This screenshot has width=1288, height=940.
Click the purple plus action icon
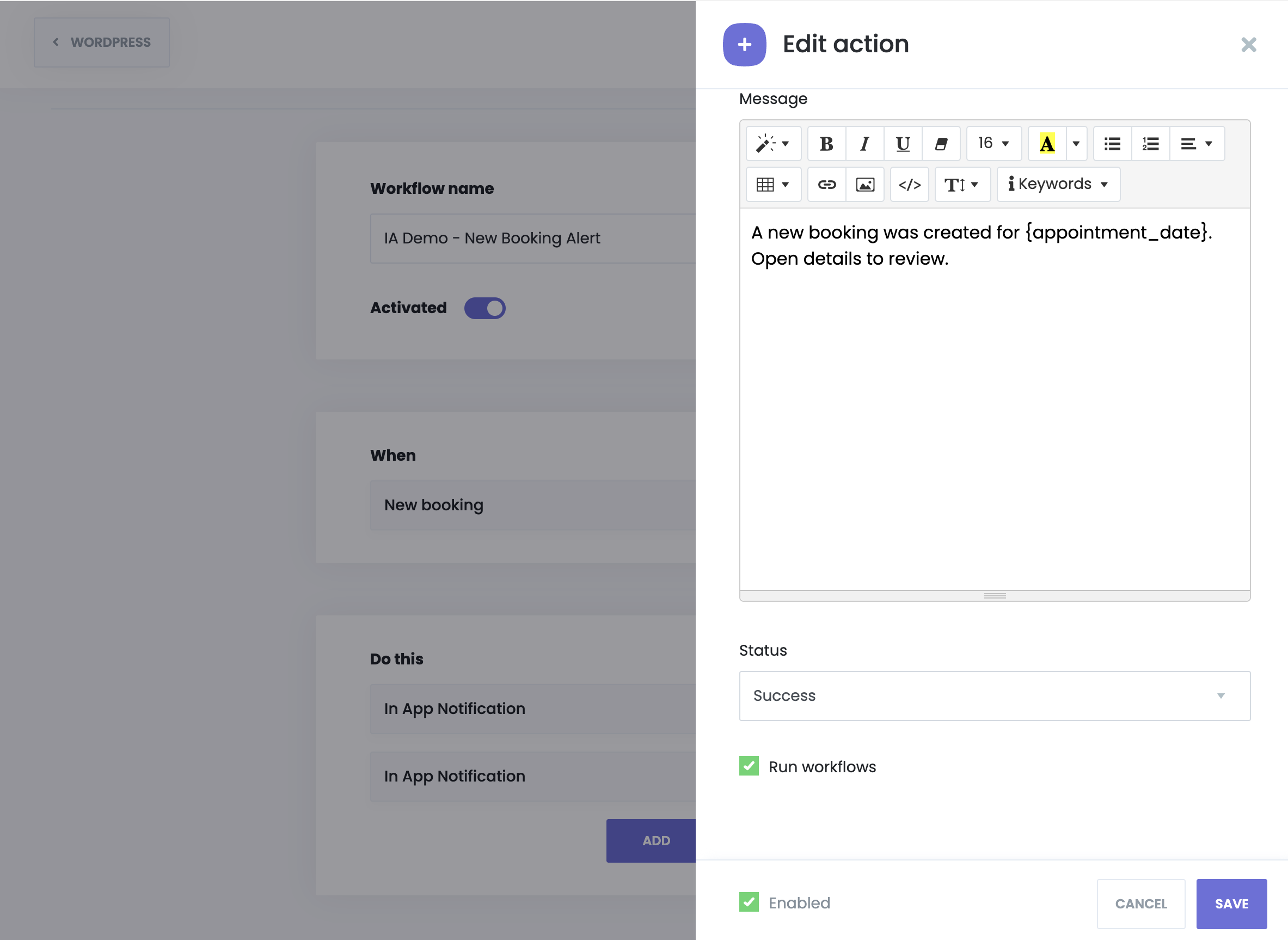(x=744, y=44)
